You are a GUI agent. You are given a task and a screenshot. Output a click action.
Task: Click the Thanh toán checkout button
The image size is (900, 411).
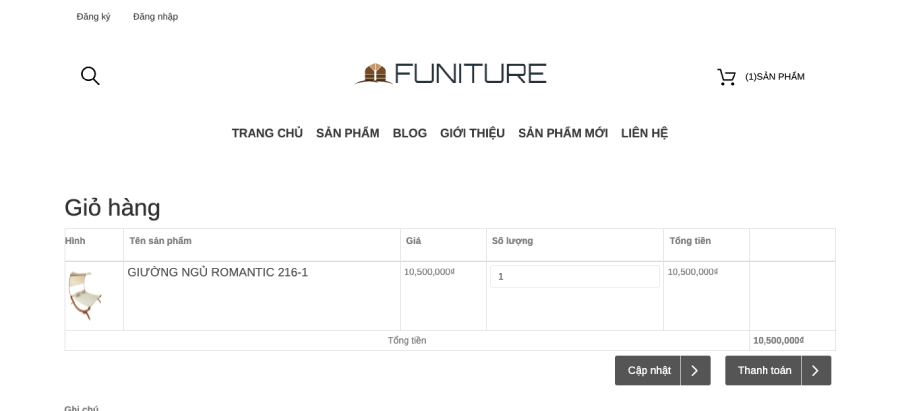pyautogui.click(x=778, y=371)
